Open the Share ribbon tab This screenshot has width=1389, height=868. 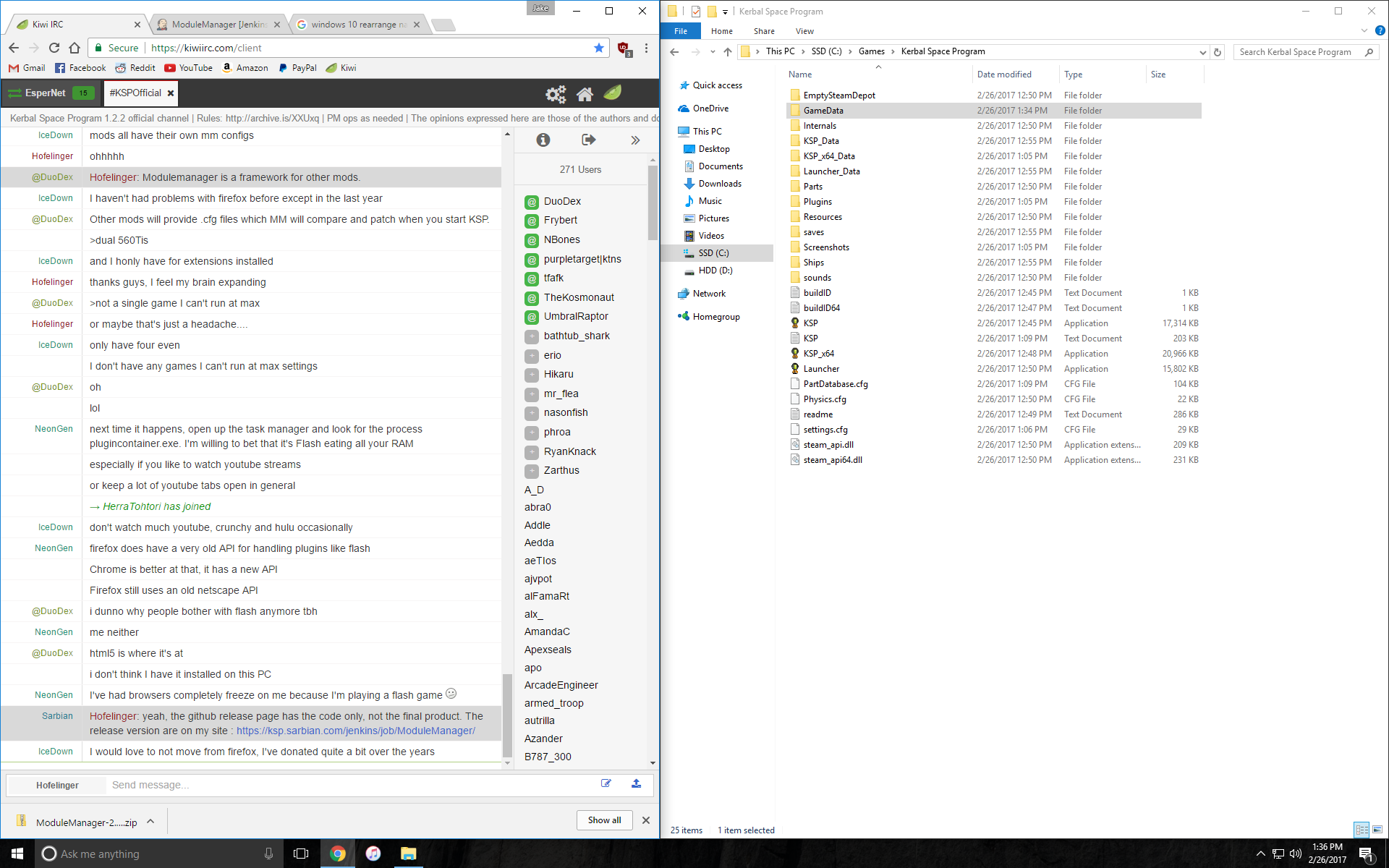tap(764, 31)
